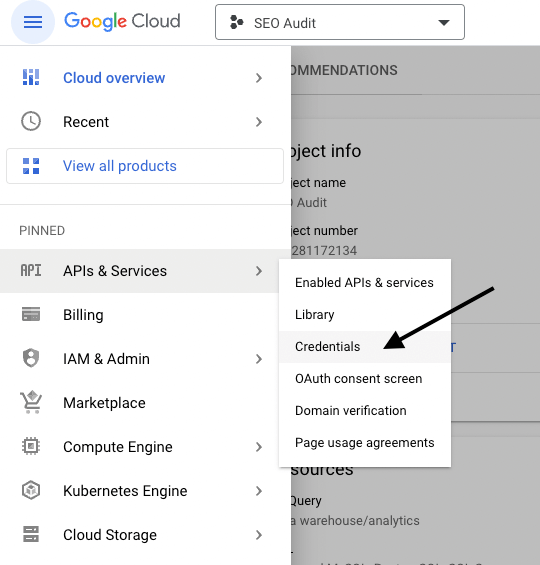Open the Recent menu label
This screenshot has height=565, width=540.
tap(86, 122)
